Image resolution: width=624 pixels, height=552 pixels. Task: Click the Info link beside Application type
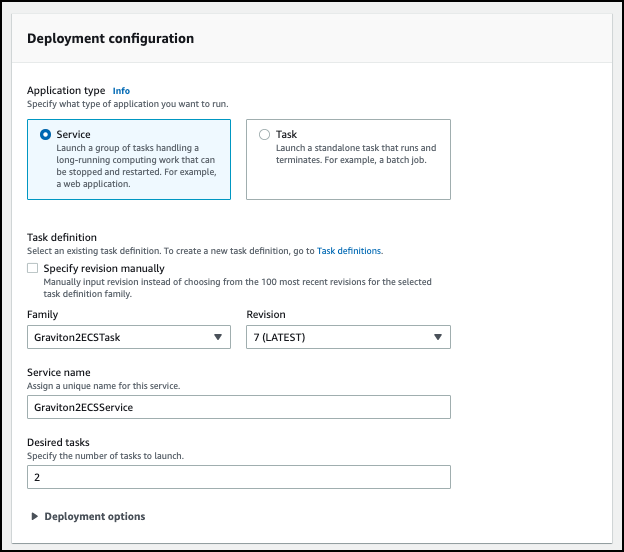[x=121, y=91]
